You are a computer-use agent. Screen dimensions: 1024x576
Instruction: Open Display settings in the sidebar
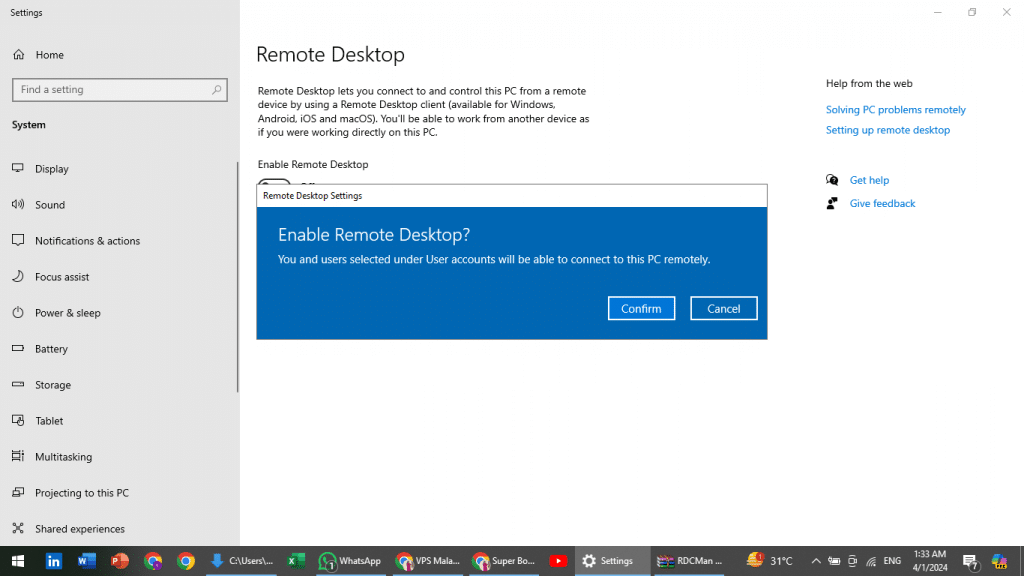(x=53, y=168)
